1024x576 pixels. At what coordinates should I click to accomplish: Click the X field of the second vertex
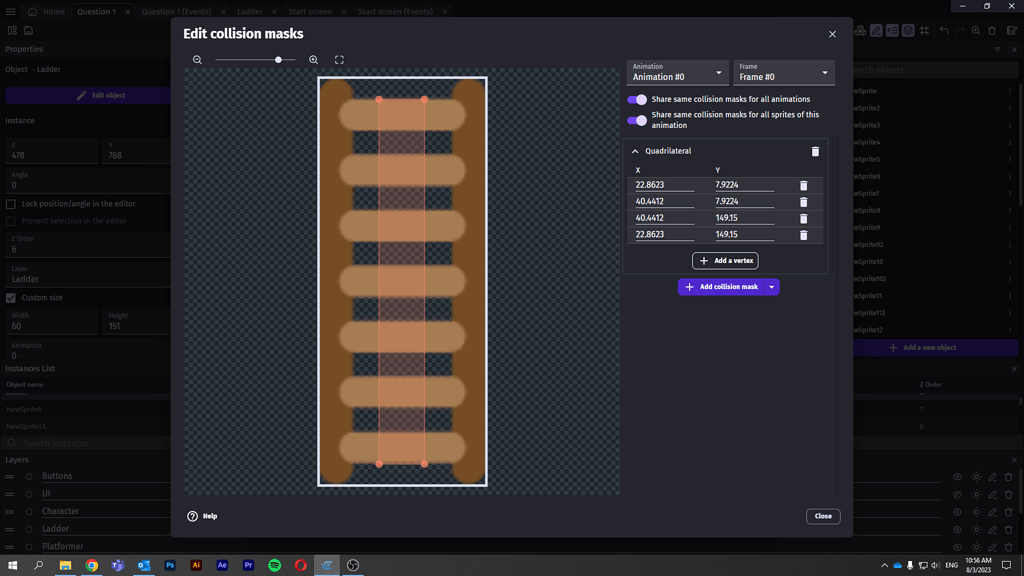point(664,202)
